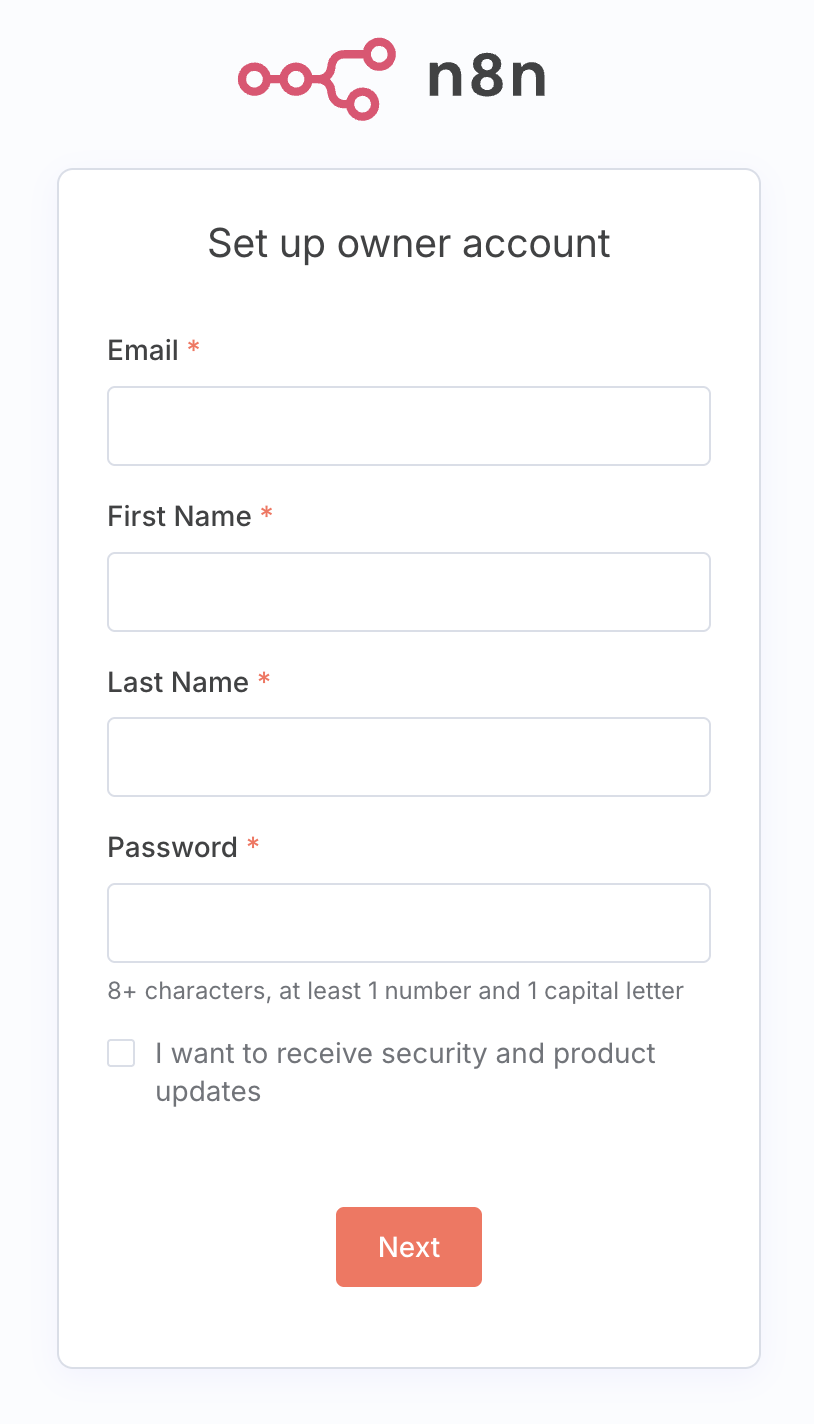The width and height of the screenshot is (814, 1424).
Task: Click the required asterisk beside Email
Action: click(194, 348)
